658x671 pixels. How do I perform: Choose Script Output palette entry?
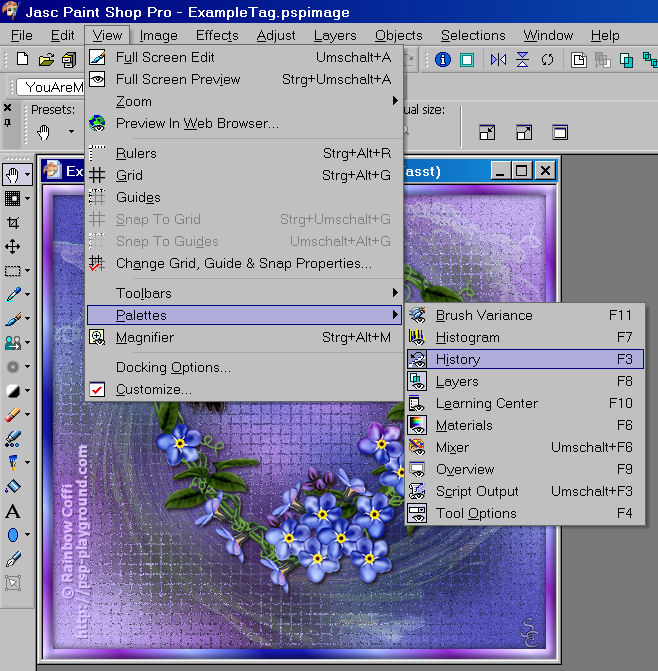pos(525,491)
